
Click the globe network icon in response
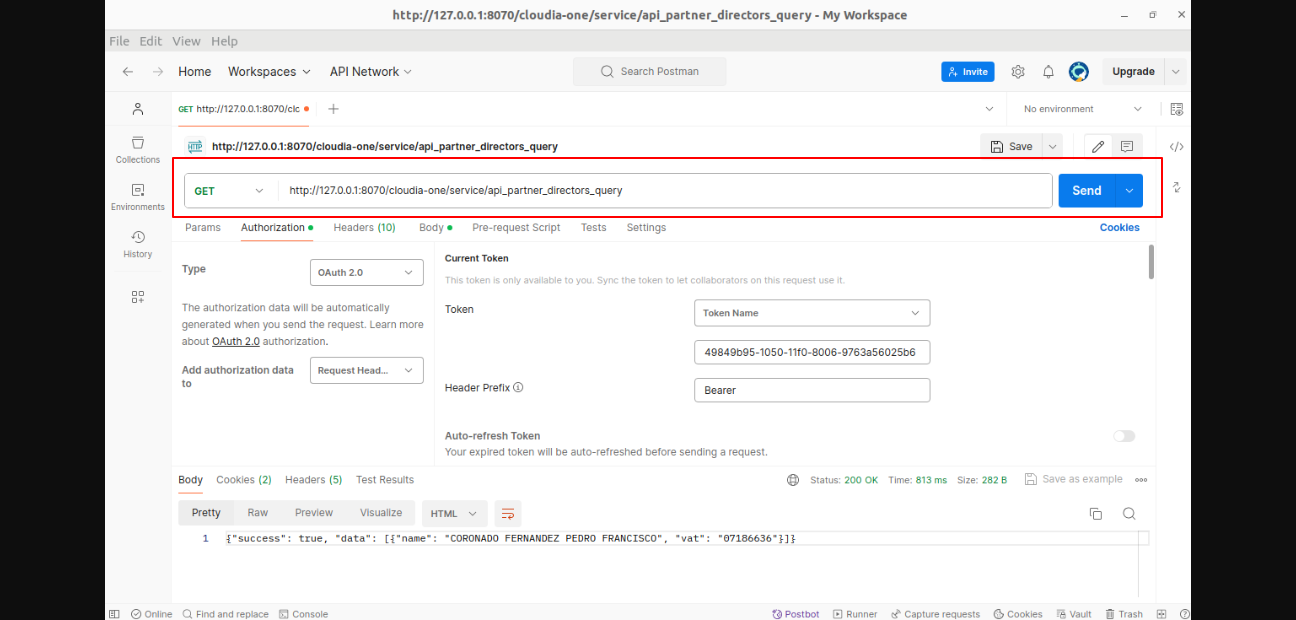[793, 480]
